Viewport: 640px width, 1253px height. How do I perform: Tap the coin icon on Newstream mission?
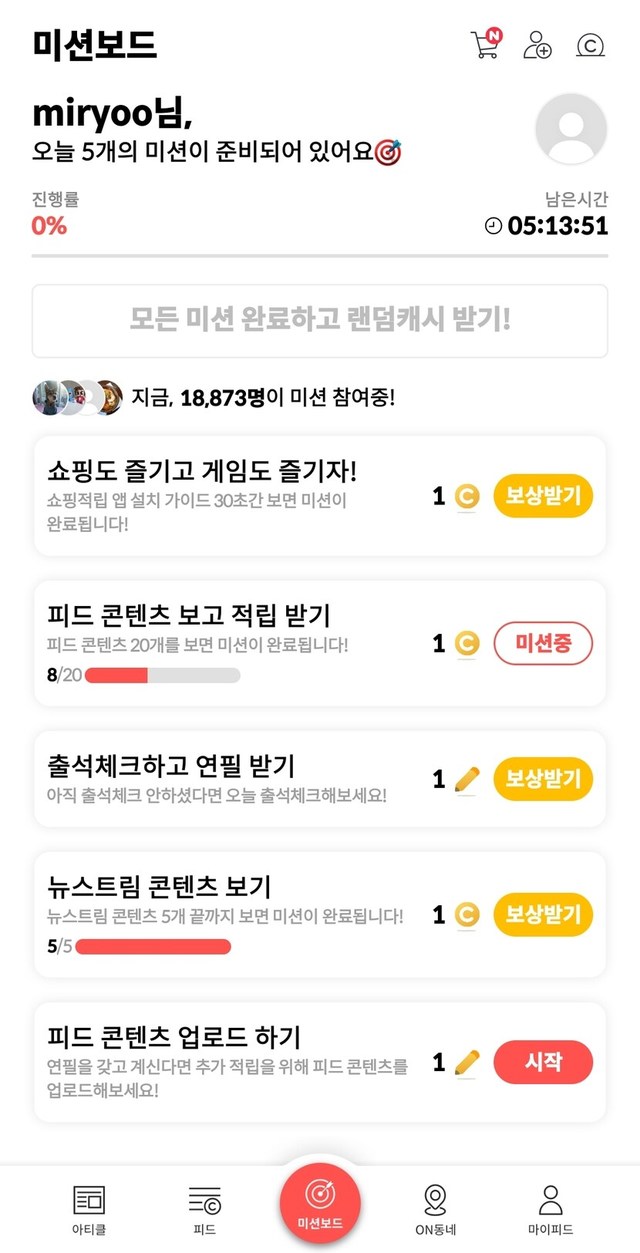coord(467,915)
